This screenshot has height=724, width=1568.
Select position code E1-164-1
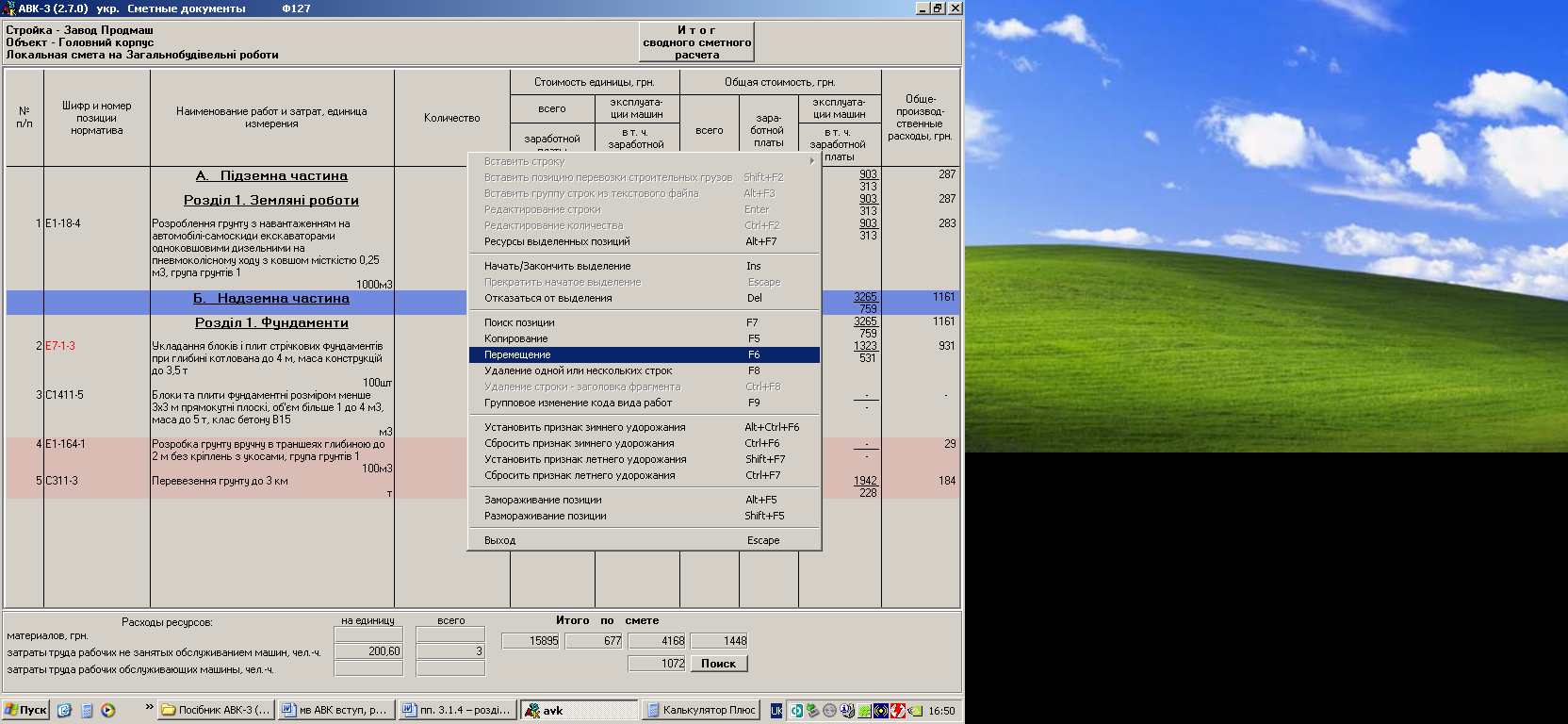tap(65, 444)
